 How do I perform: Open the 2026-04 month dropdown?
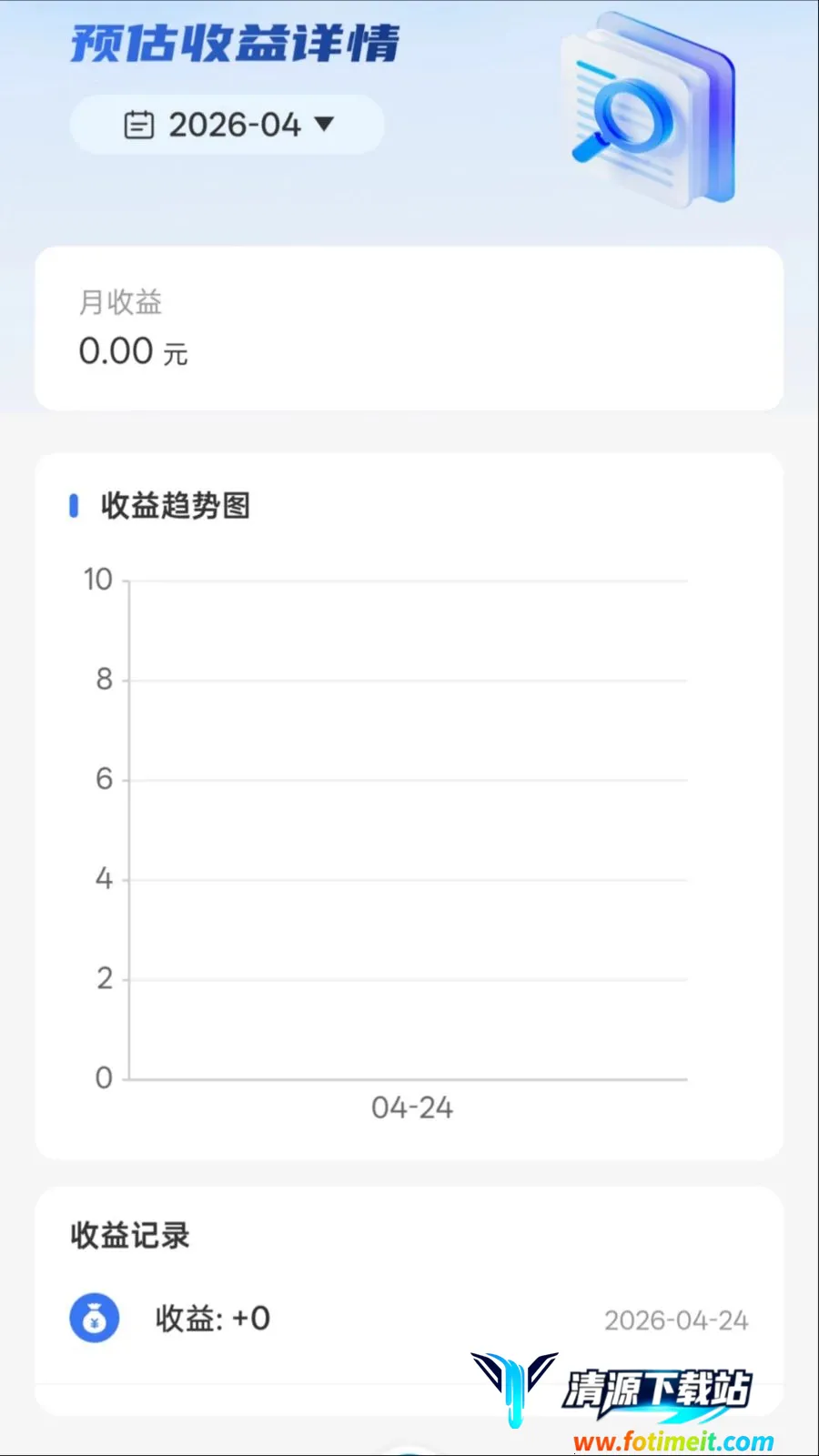pos(227,125)
